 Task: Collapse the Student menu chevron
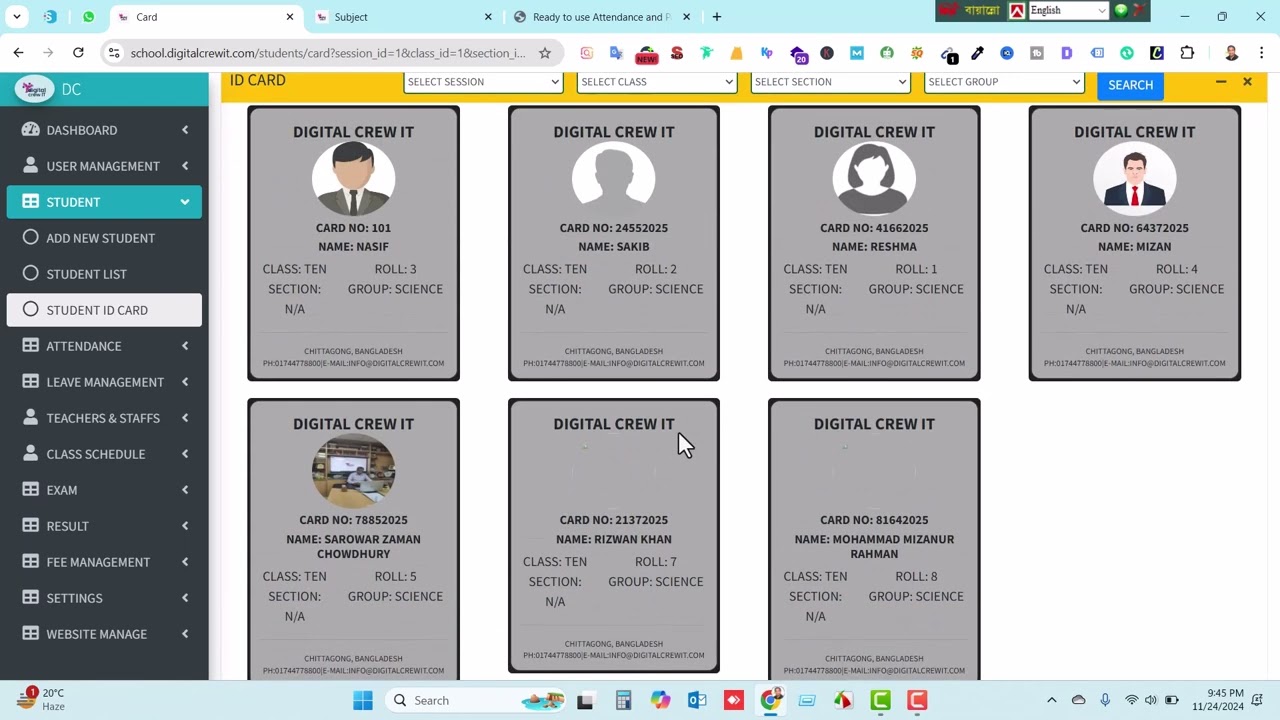coord(185,202)
